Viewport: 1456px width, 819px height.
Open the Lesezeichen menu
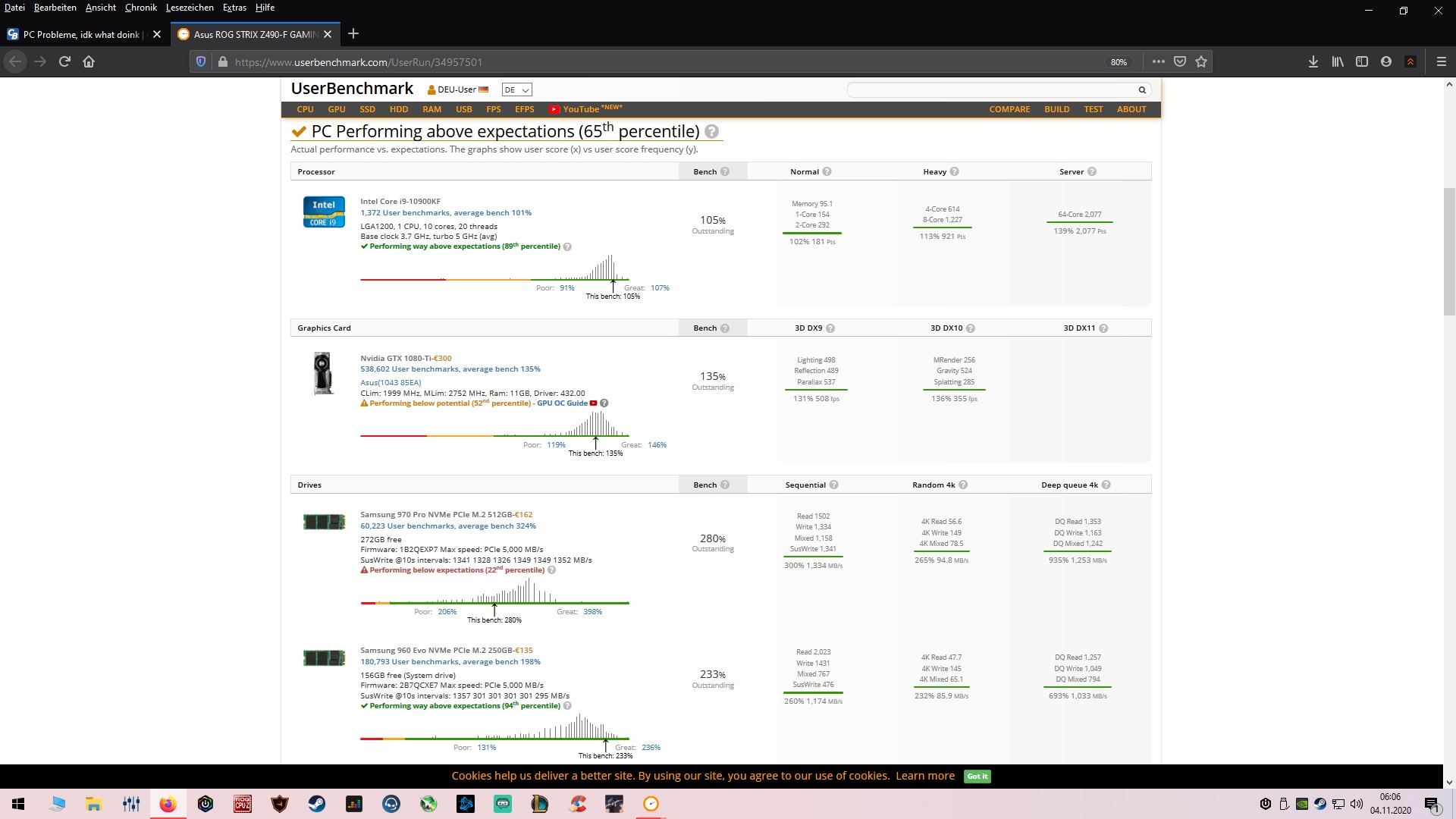point(190,8)
